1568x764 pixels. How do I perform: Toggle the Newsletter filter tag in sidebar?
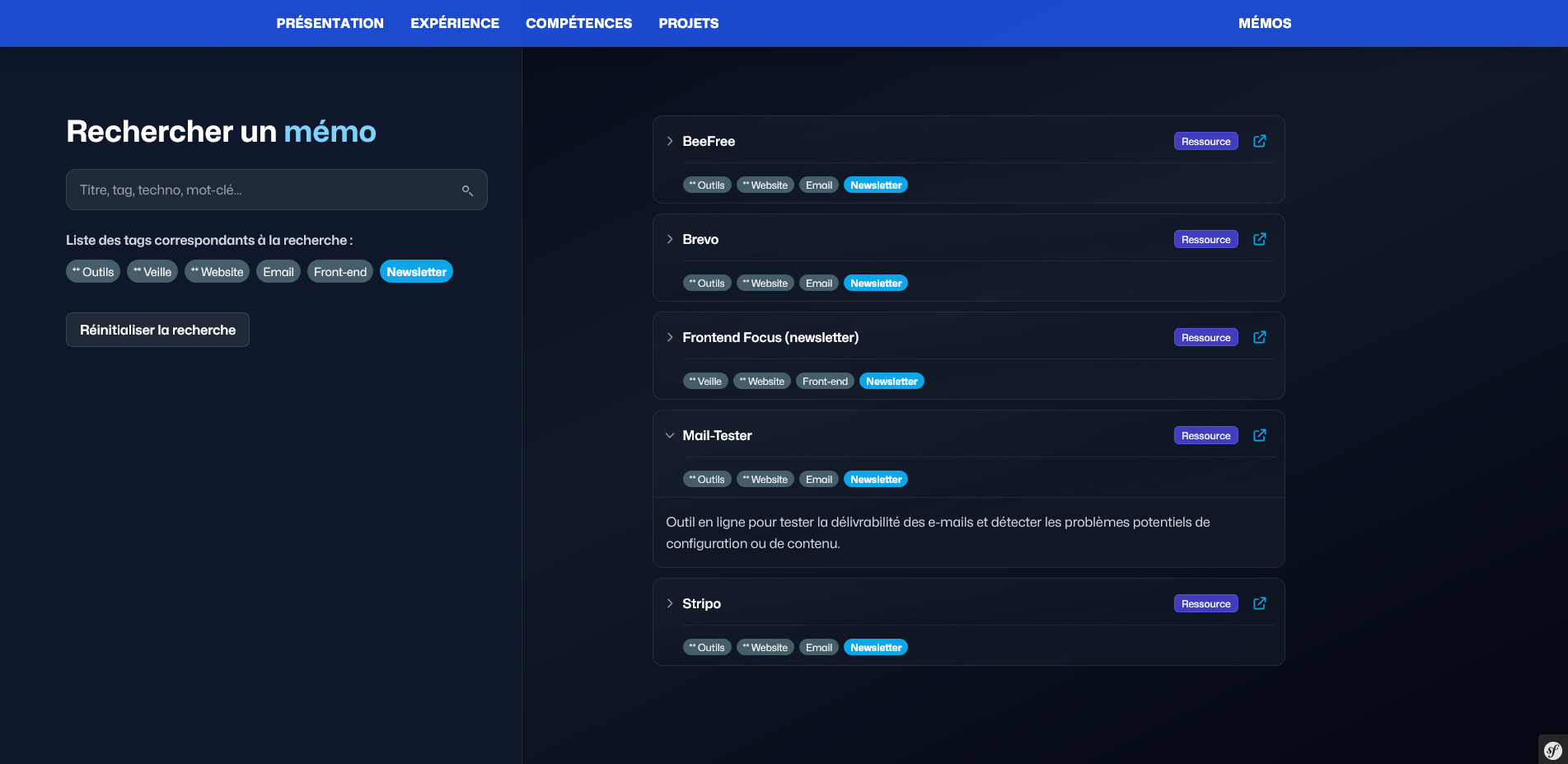pyautogui.click(x=416, y=272)
